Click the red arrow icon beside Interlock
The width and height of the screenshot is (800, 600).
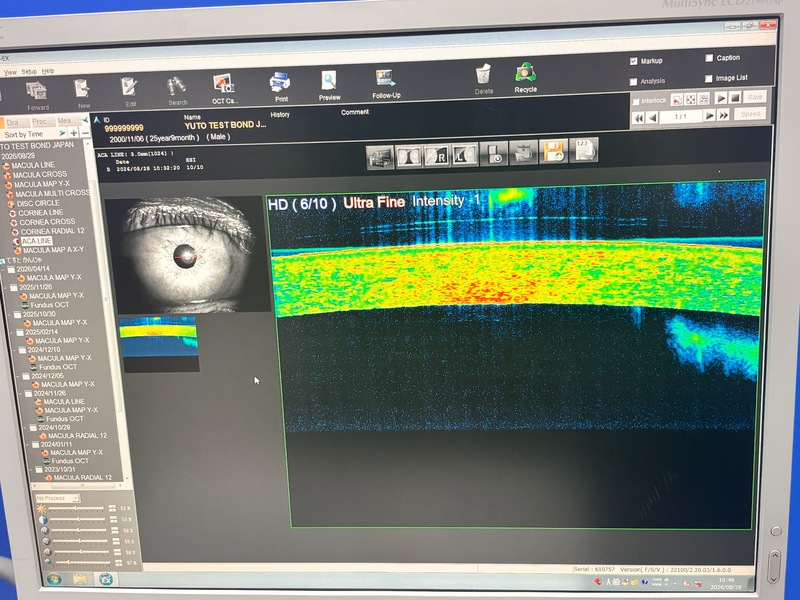point(677,100)
